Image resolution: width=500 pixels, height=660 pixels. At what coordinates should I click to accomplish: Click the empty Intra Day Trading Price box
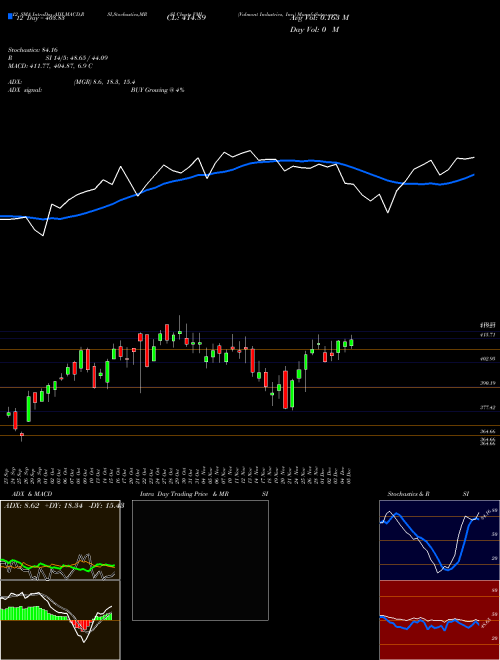200,560
